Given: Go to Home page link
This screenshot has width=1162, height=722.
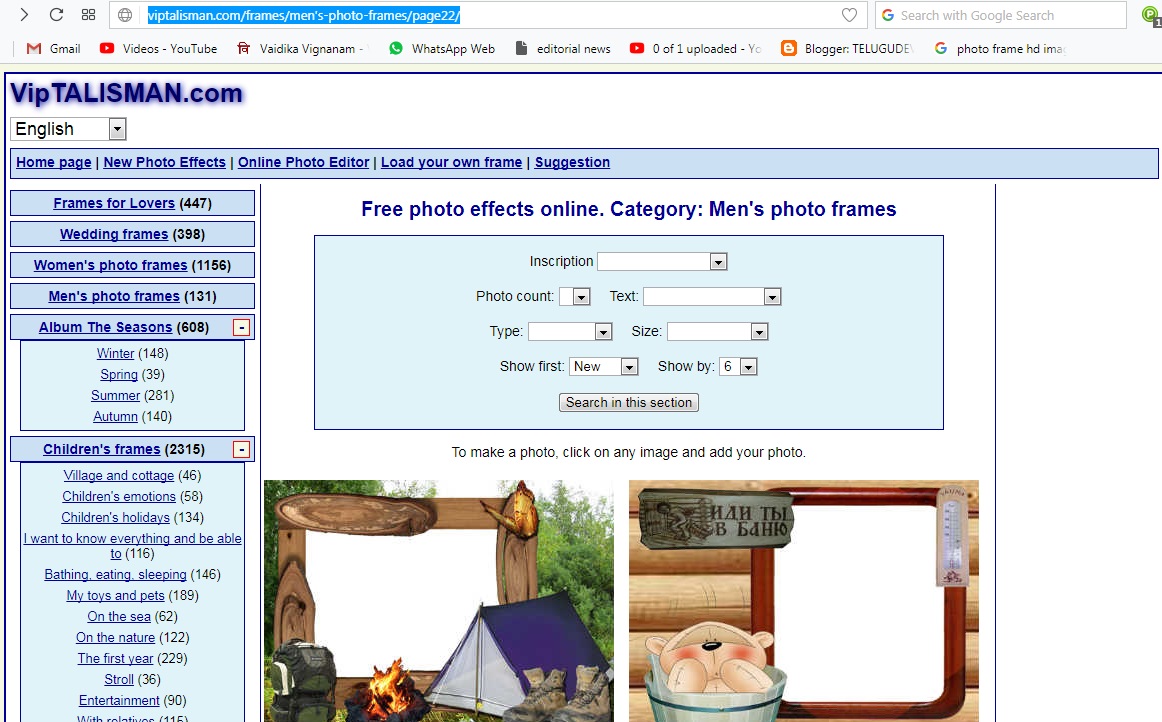Looking at the screenshot, I should pos(53,162).
